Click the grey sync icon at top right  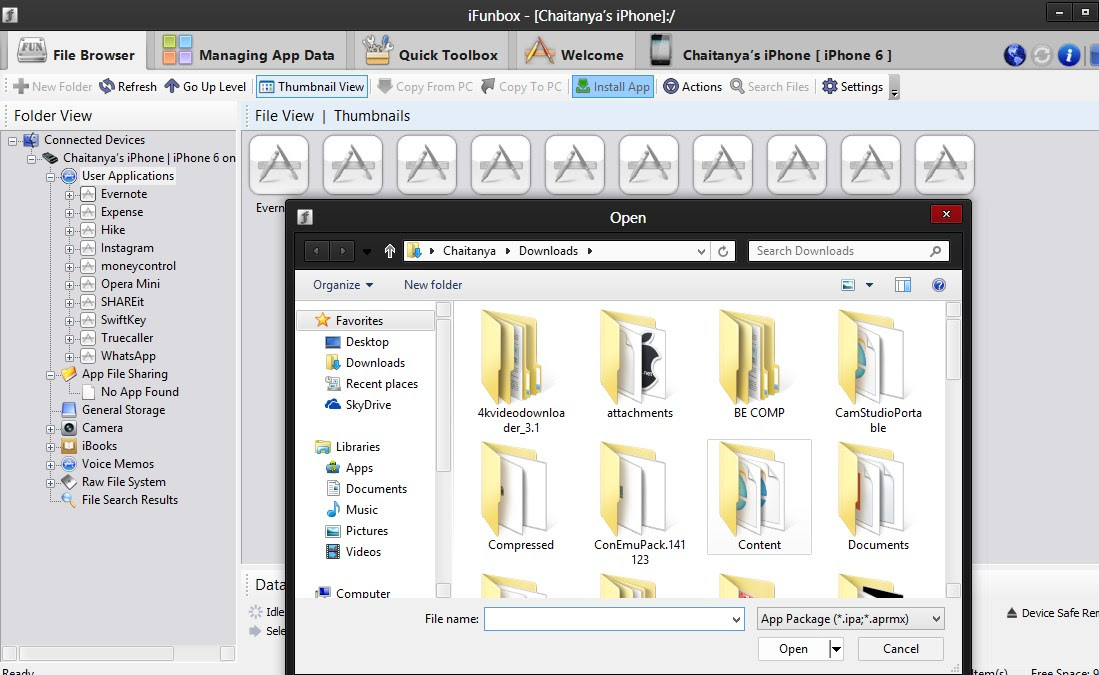tap(1042, 55)
